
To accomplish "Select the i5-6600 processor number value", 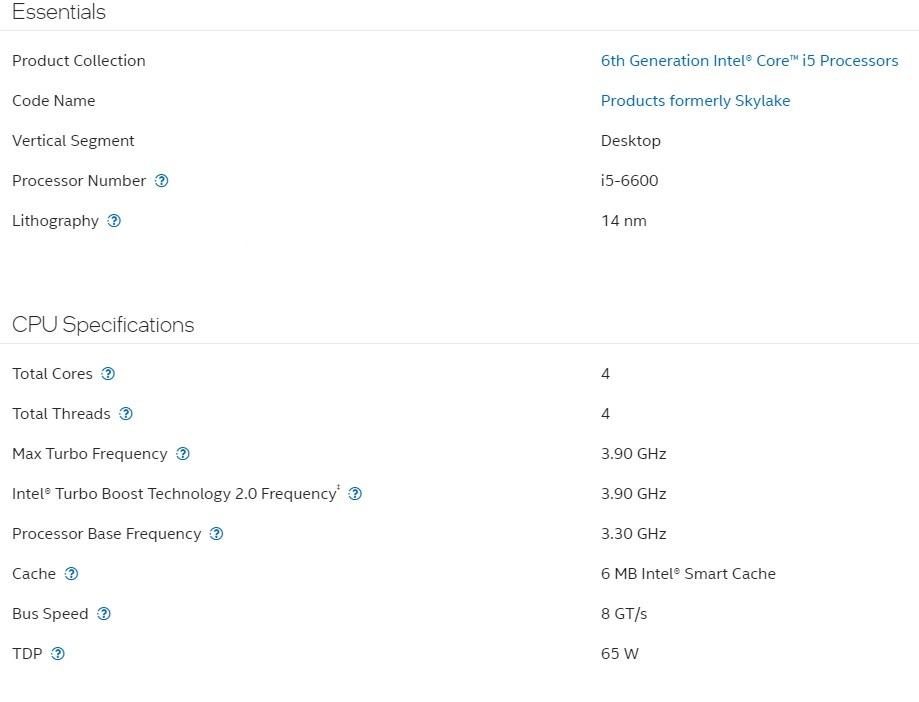I will tap(629, 181).
